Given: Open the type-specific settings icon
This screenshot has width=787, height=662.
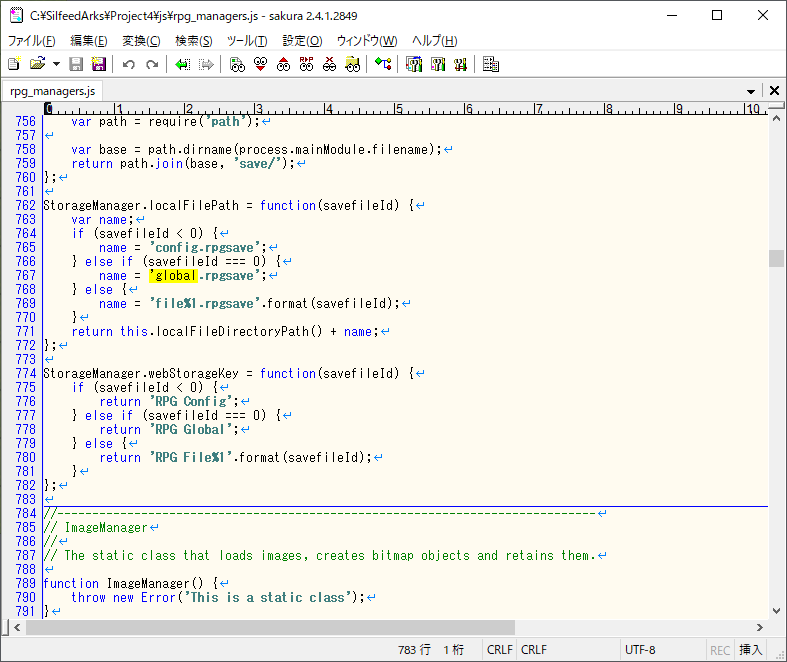Looking at the screenshot, I should [x=438, y=64].
